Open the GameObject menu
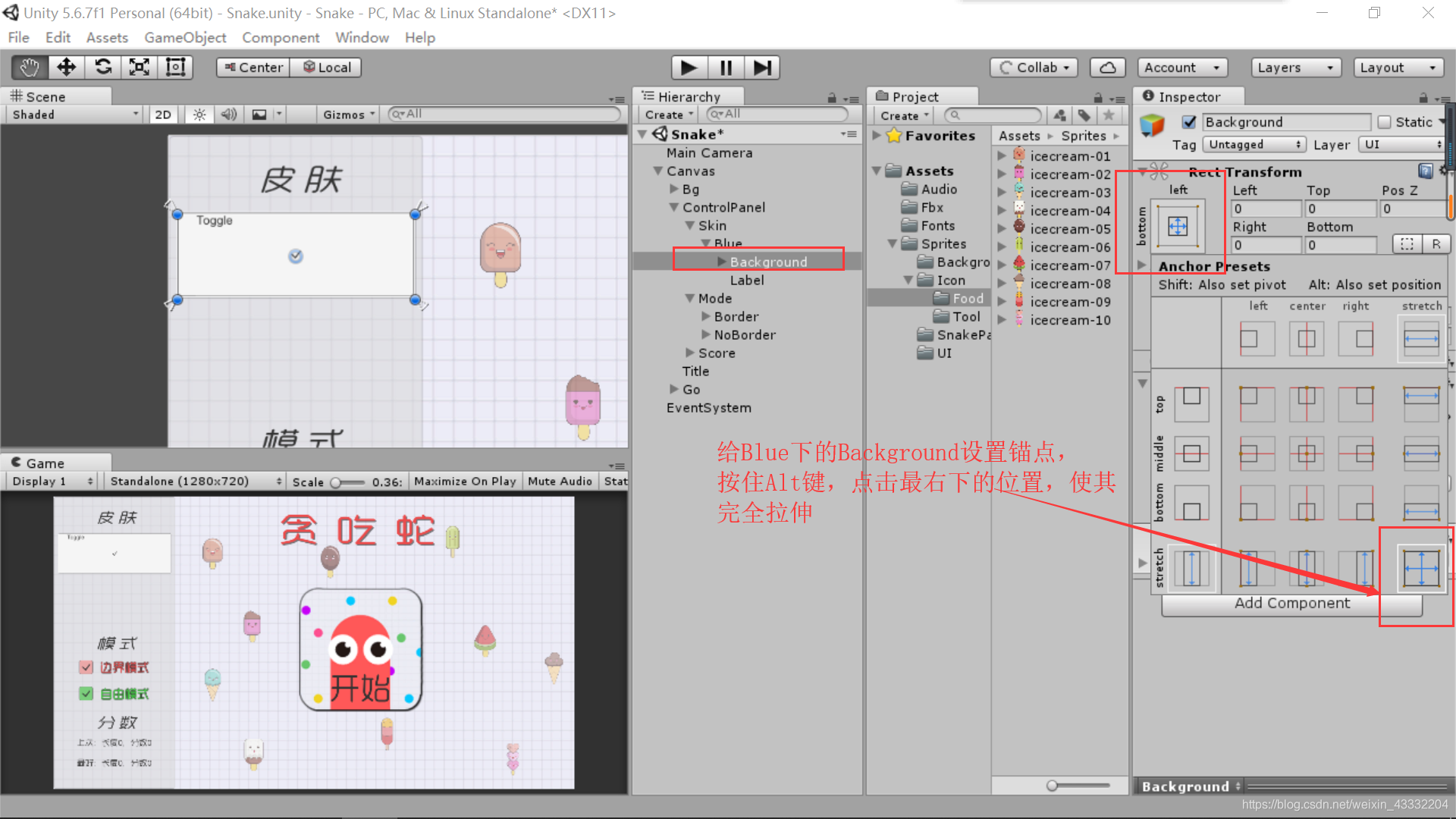The width and height of the screenshot is (1456, 819). (185, 37)
